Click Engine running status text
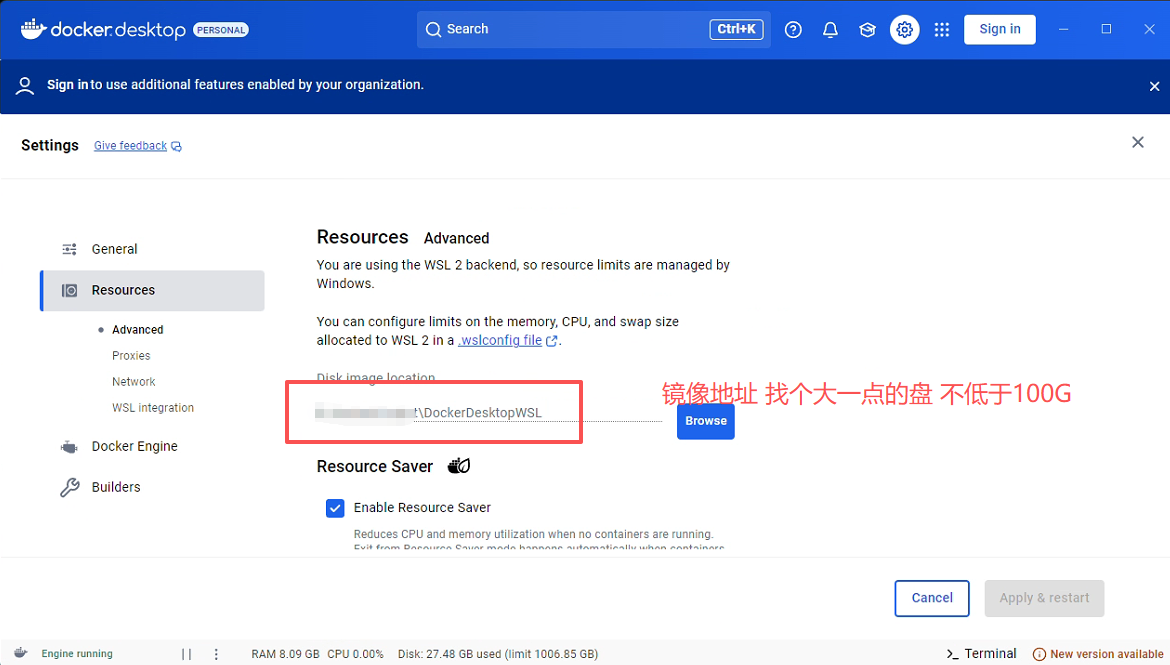Viewport: 1170px width, 665px height. [77, 654]
